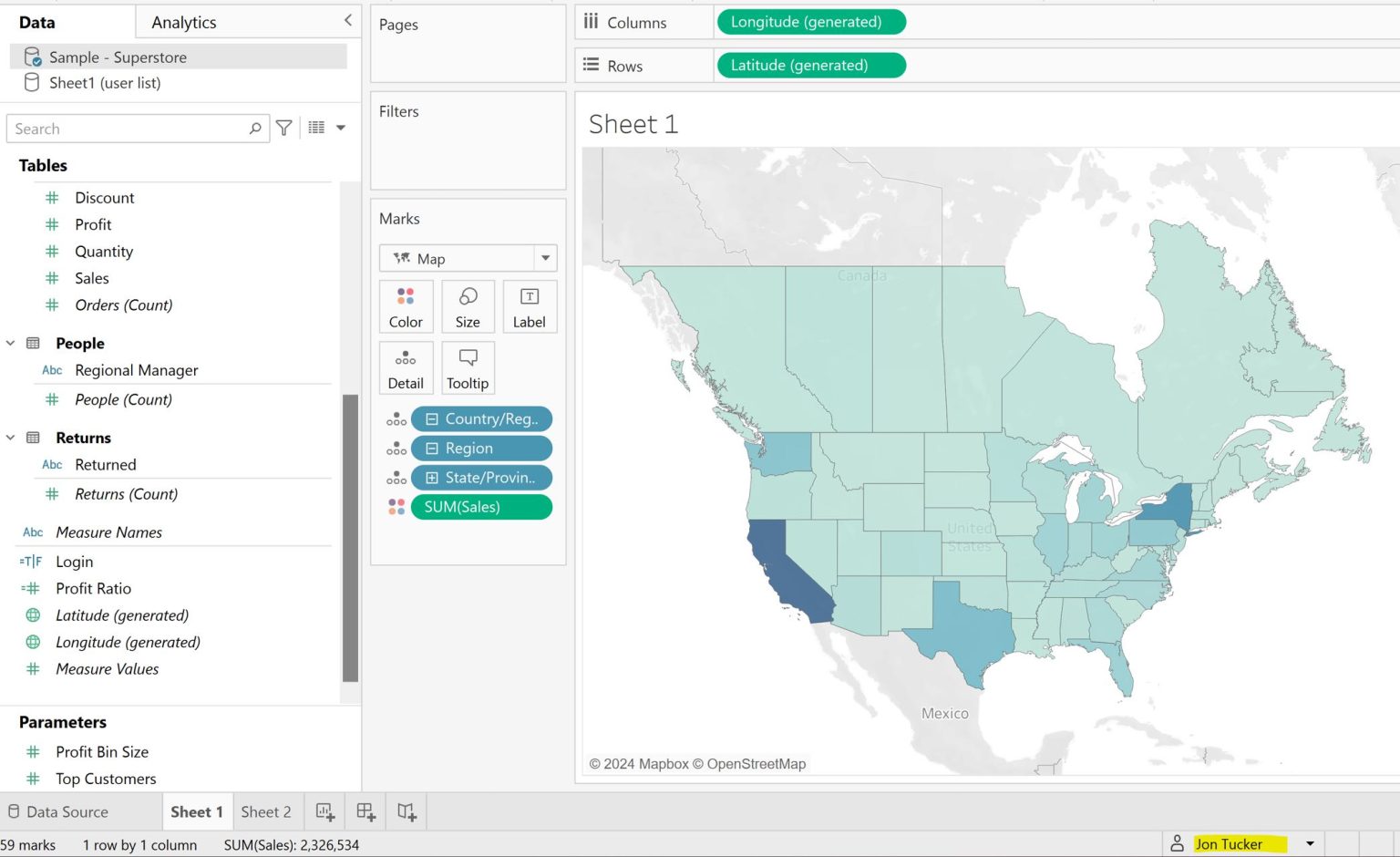1400x857 pixels.
Task: Toggle the filter icon beside the search box
Action: (283, 128)
